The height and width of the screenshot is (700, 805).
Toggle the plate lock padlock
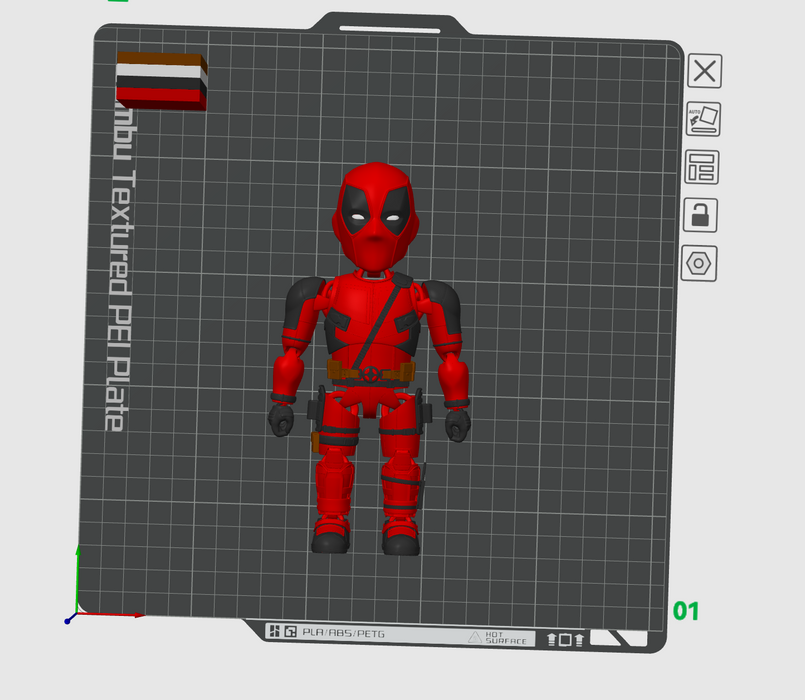[702, 214]
